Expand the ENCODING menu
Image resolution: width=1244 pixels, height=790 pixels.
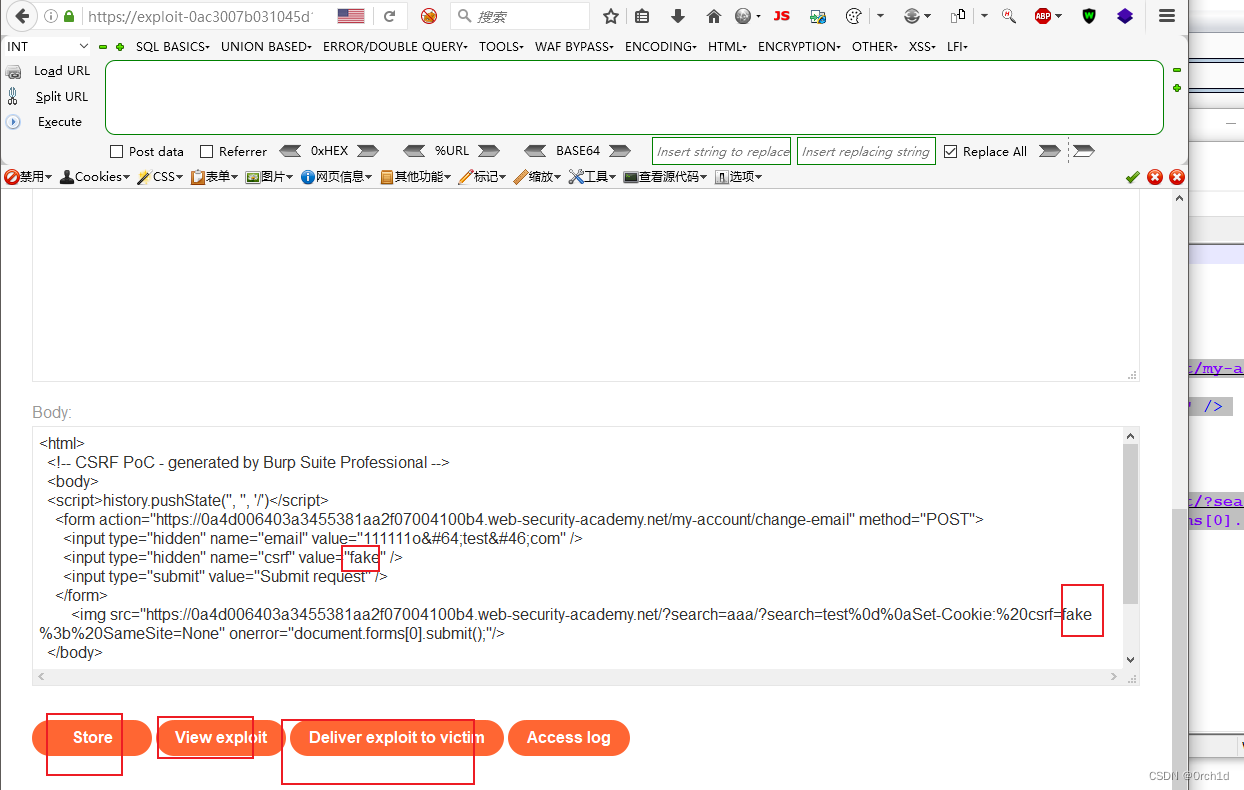(661, 46)
